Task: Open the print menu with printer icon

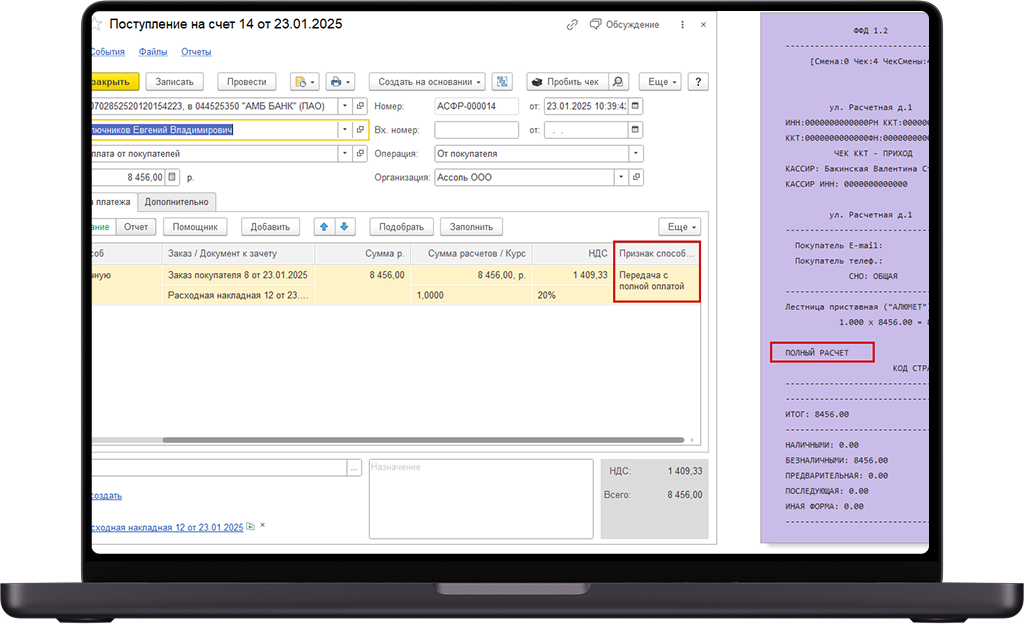Action: coord(340,82)
